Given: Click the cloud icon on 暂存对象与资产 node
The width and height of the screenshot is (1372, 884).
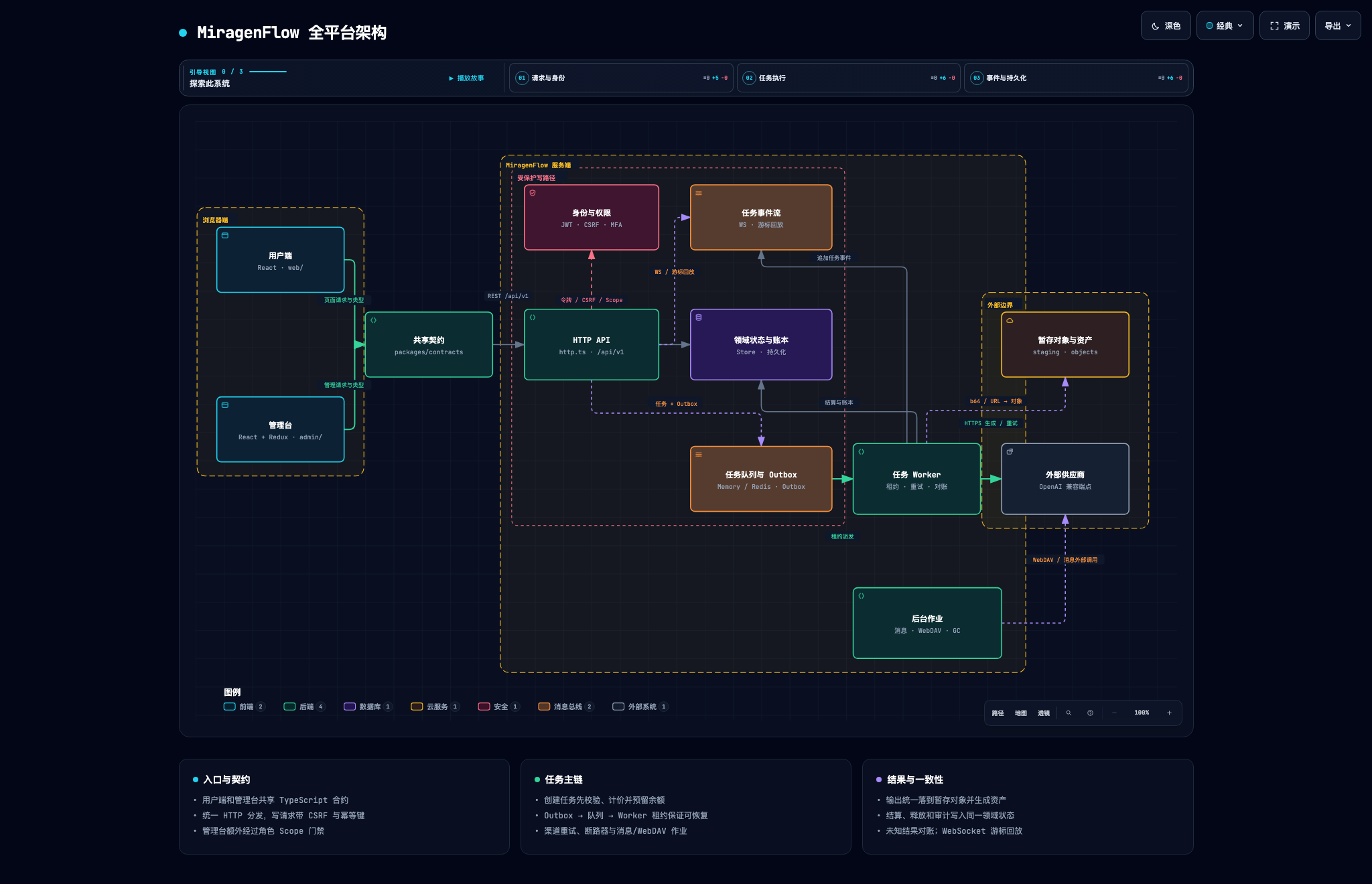Looking at the screenshot, I should point(1010,320).
